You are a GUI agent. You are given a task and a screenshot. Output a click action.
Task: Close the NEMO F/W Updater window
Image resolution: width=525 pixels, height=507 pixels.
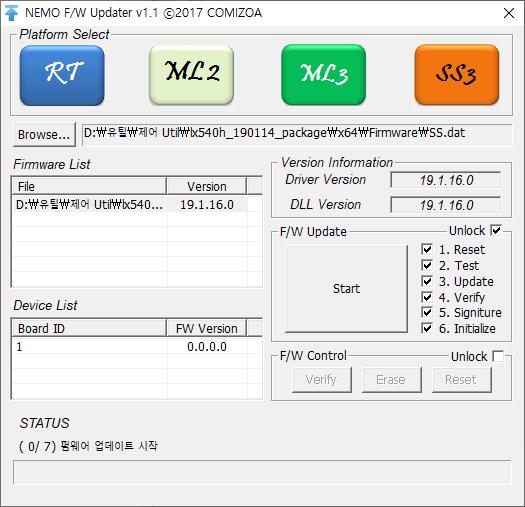coord(509,13)
